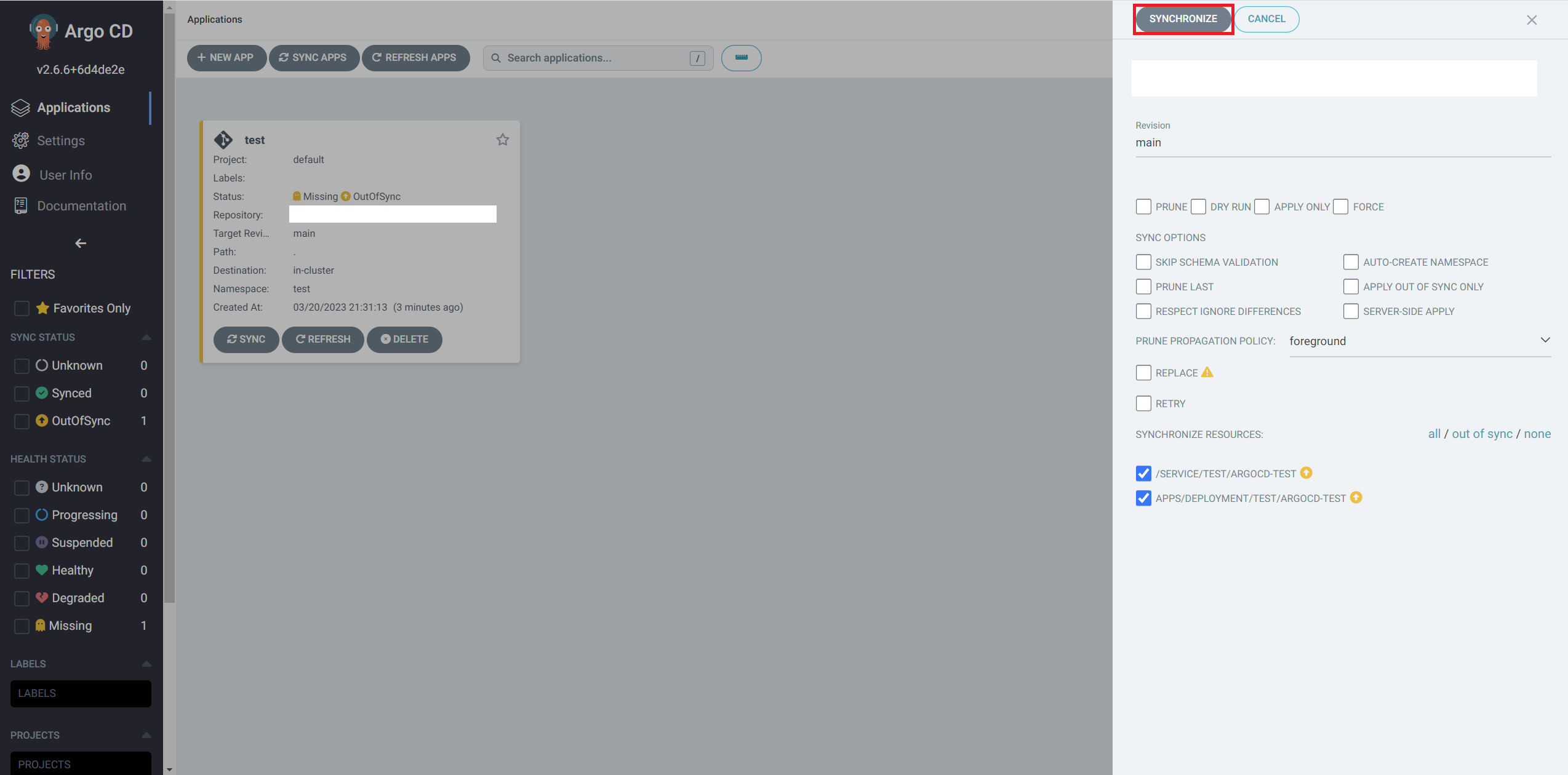This screenshot has height=775, width=1568.
Task: Enable the PRUNE checkbox
Action: (x=1143, y=207)
